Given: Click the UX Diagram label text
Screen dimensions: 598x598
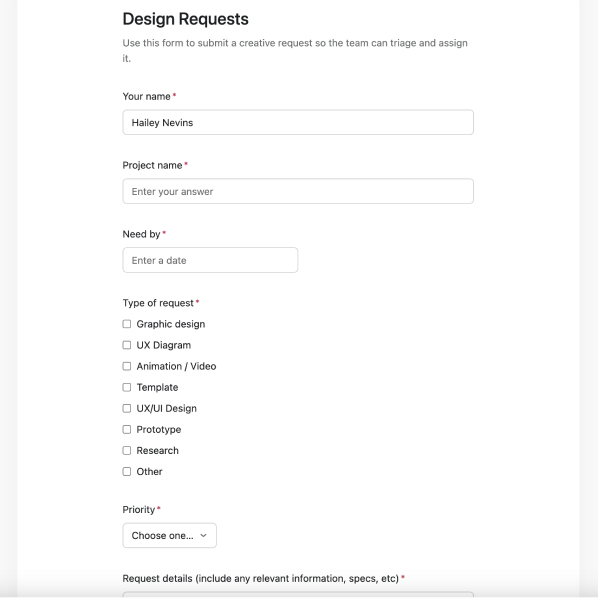Looking at the screenshot, I should (164, 345).
